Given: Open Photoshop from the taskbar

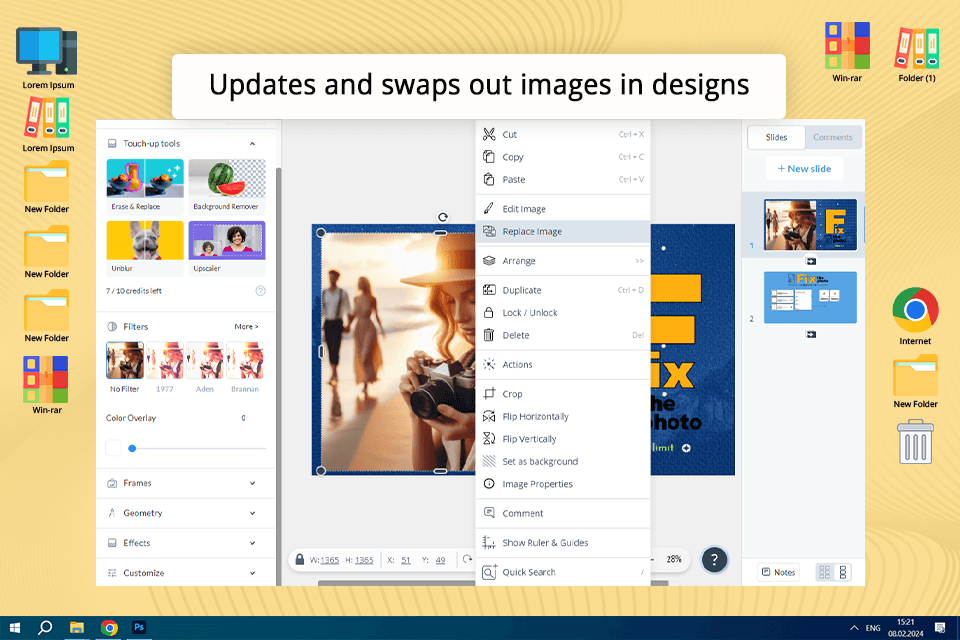Looking at the screenshot, I should [x=139, y=628].
